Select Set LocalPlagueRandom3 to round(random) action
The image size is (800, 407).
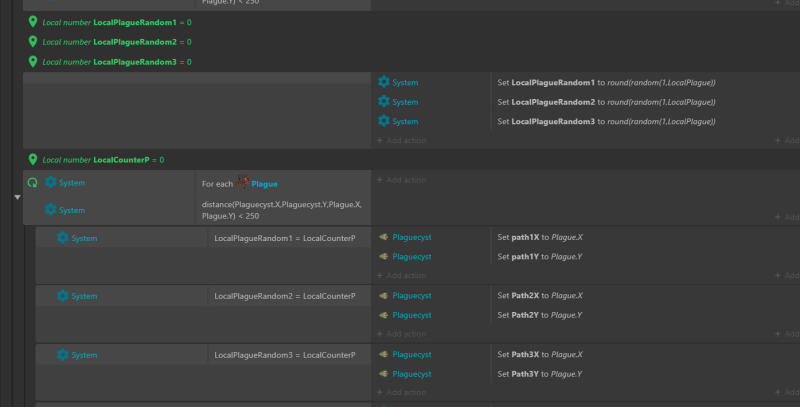(606, 121)
